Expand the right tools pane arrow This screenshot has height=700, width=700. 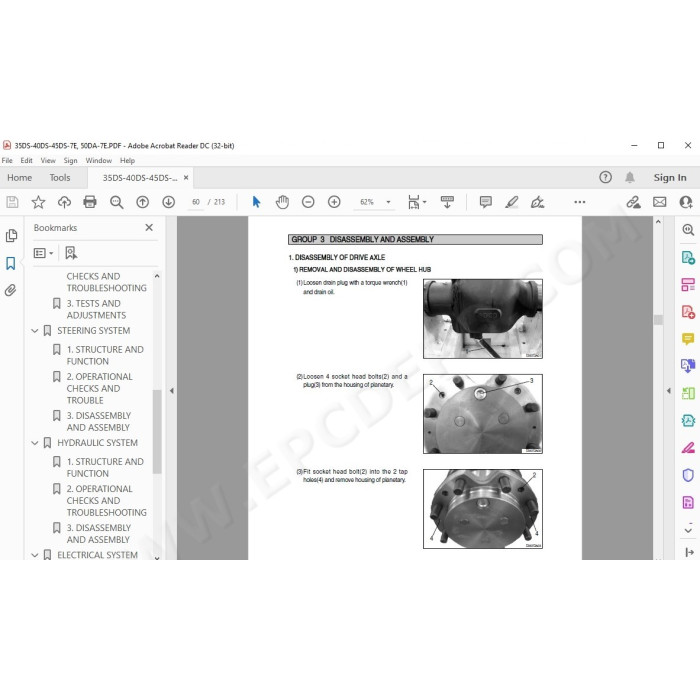(x=668, y=391)
